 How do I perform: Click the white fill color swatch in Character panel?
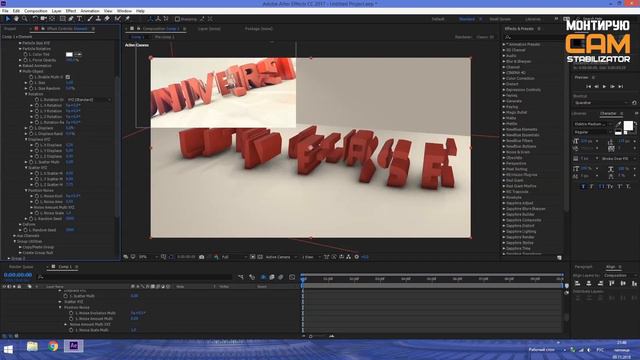tap(628, 126)
